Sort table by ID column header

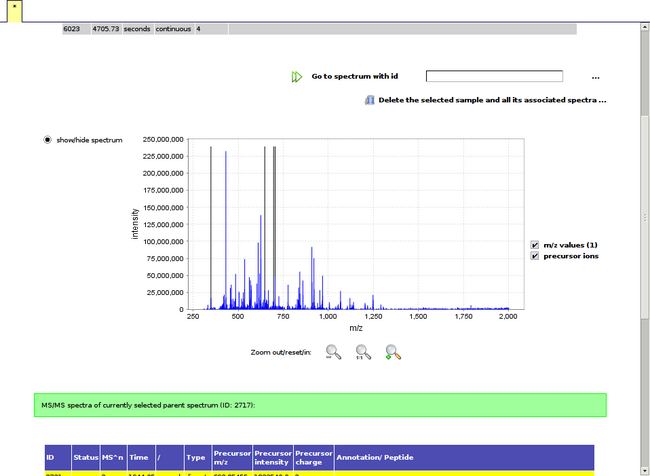58,457
